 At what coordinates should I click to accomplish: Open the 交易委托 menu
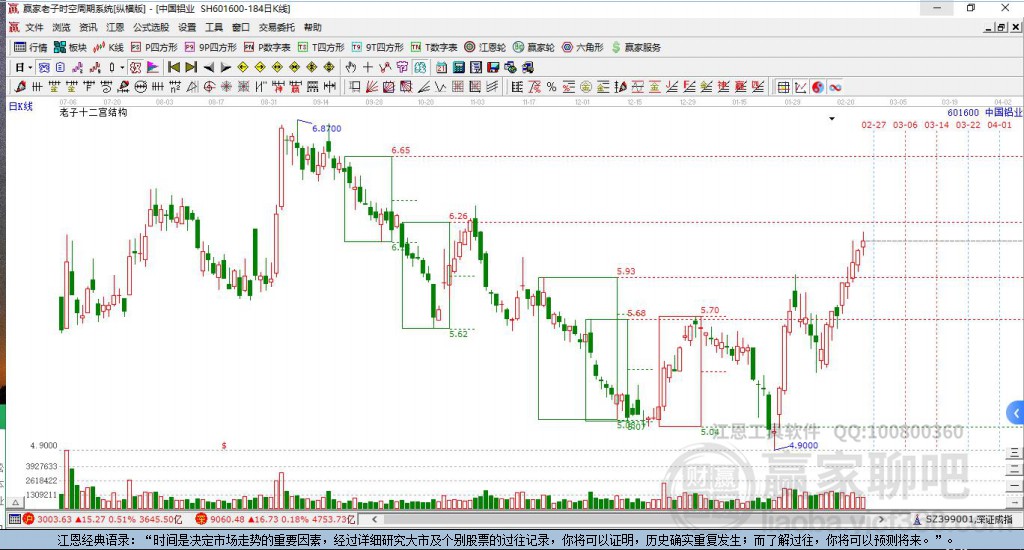[x=276, y=27]
